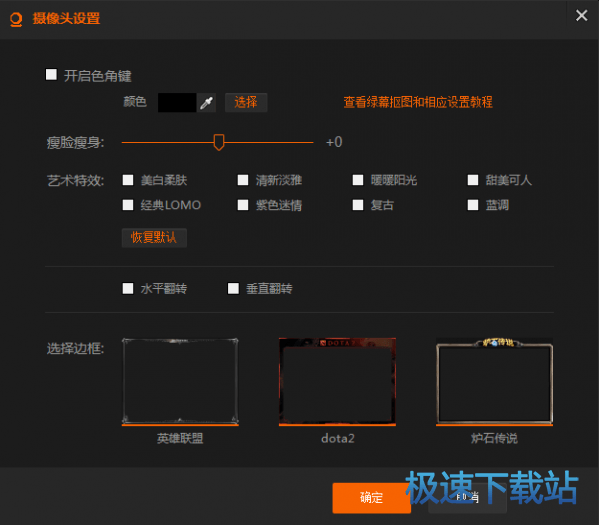
Task: Click the 瘦脸瘦身 slider handle
Action: tap(219, 142)
